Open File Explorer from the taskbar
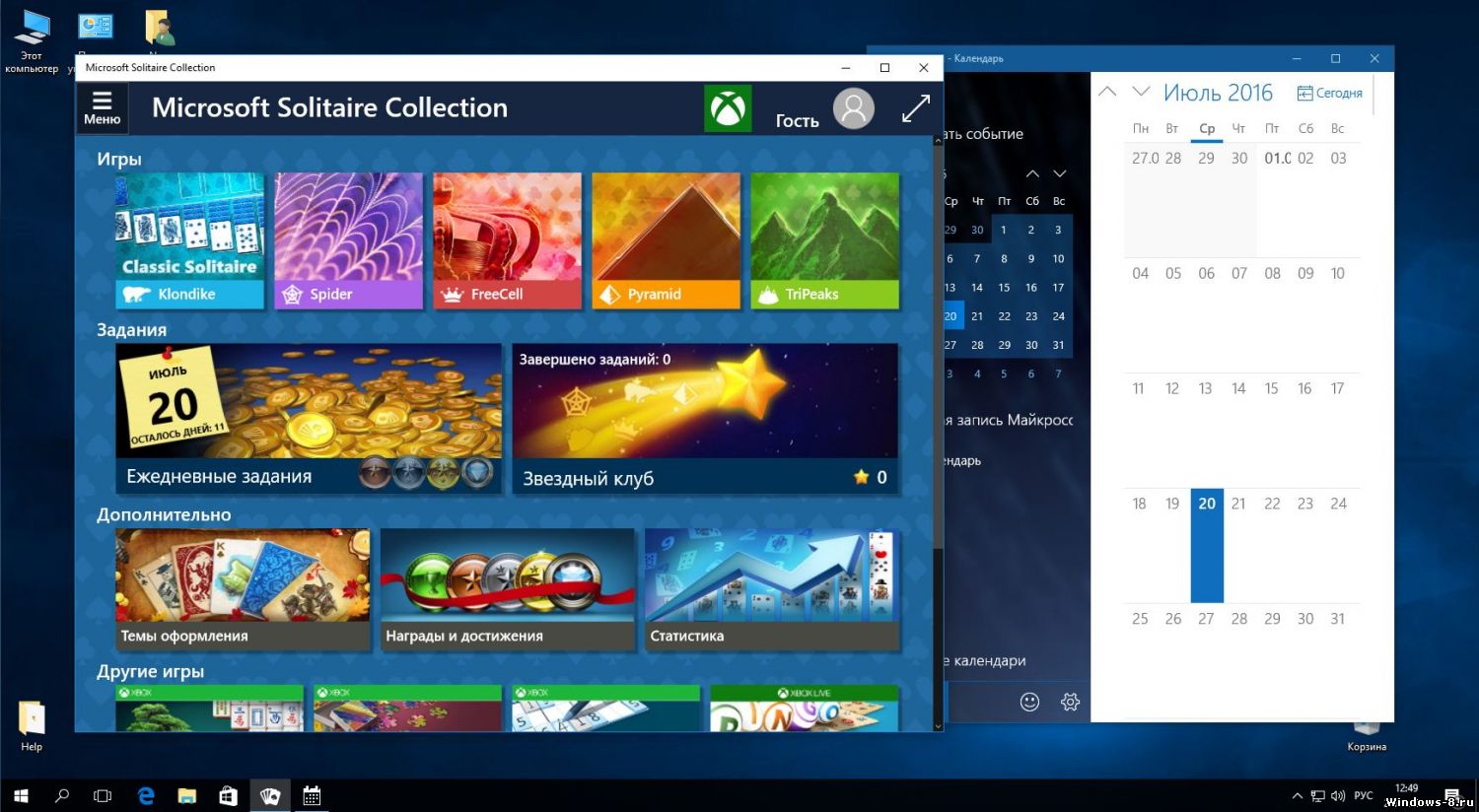1479x812 pixels. (186, 795)
